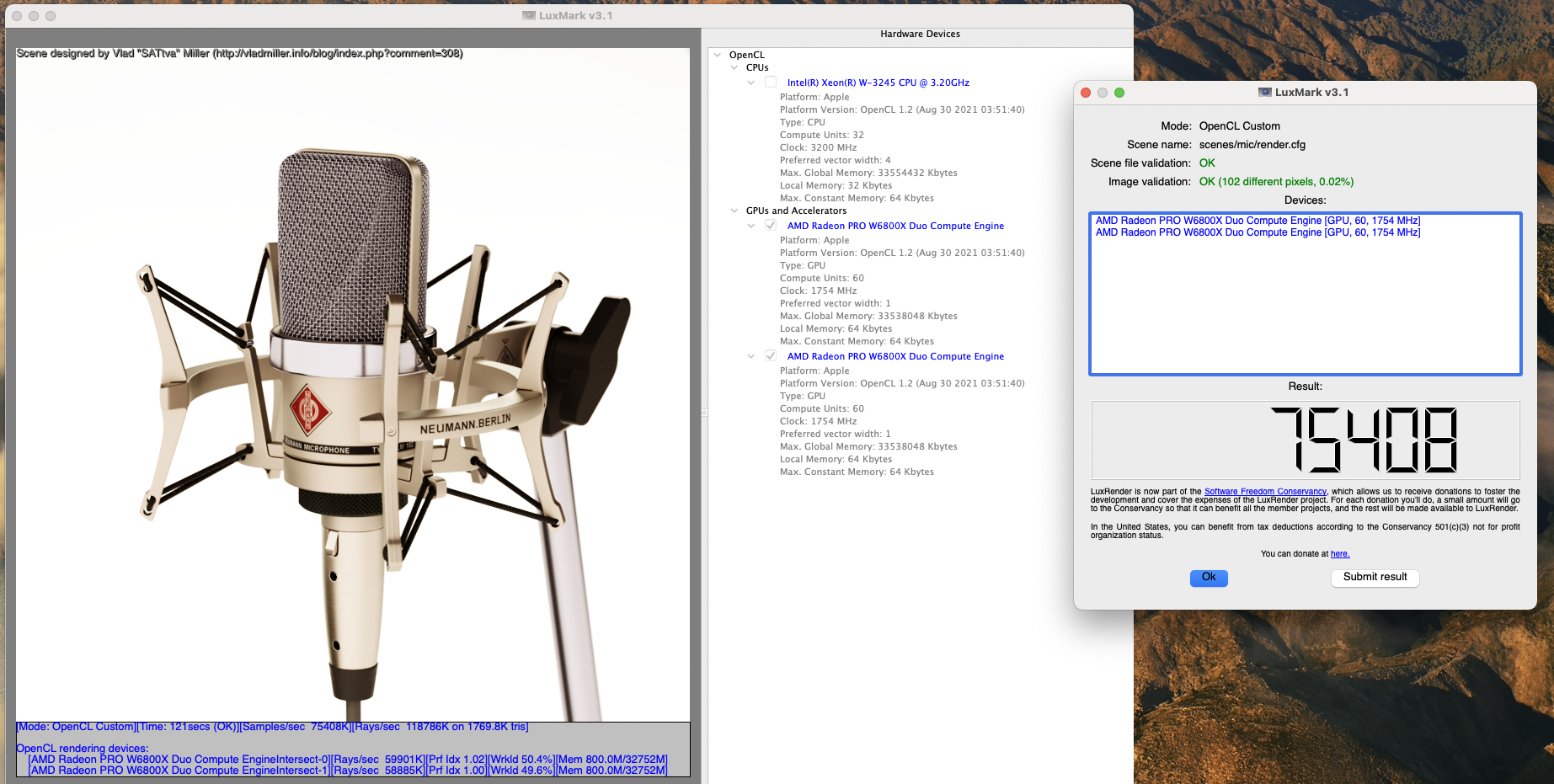
Task: Toggle the second AMD Radeon PRO W6800X checkbox
Action: 771,356
